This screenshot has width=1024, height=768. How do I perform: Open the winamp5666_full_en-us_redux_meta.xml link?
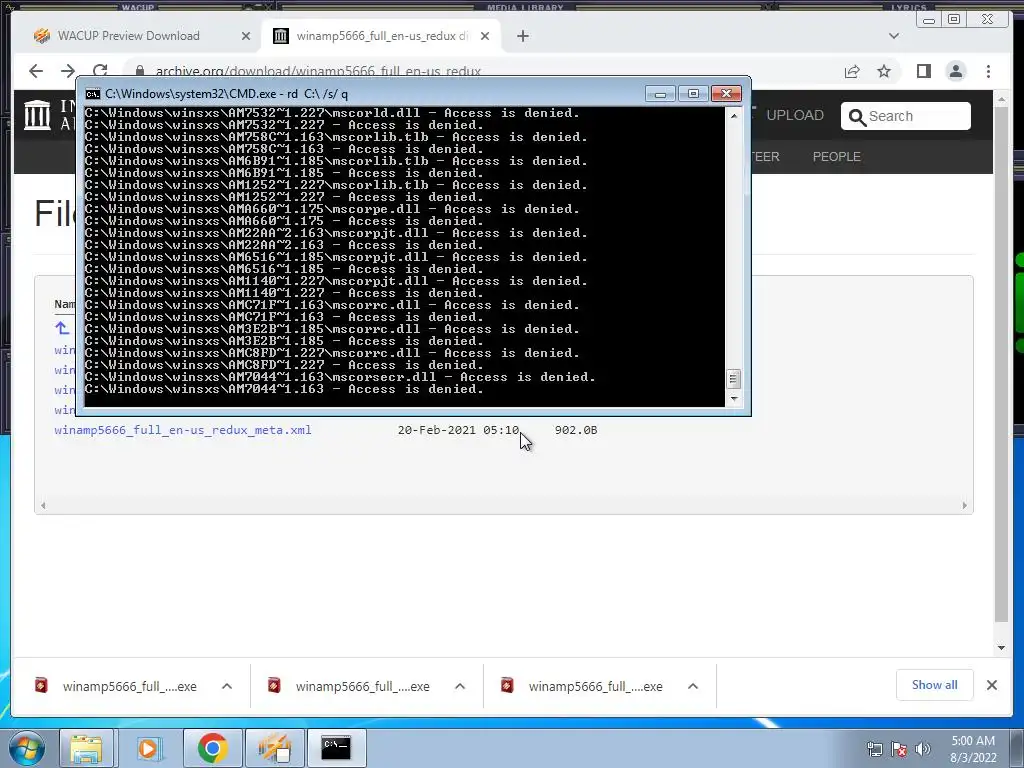tap(183, 430)
